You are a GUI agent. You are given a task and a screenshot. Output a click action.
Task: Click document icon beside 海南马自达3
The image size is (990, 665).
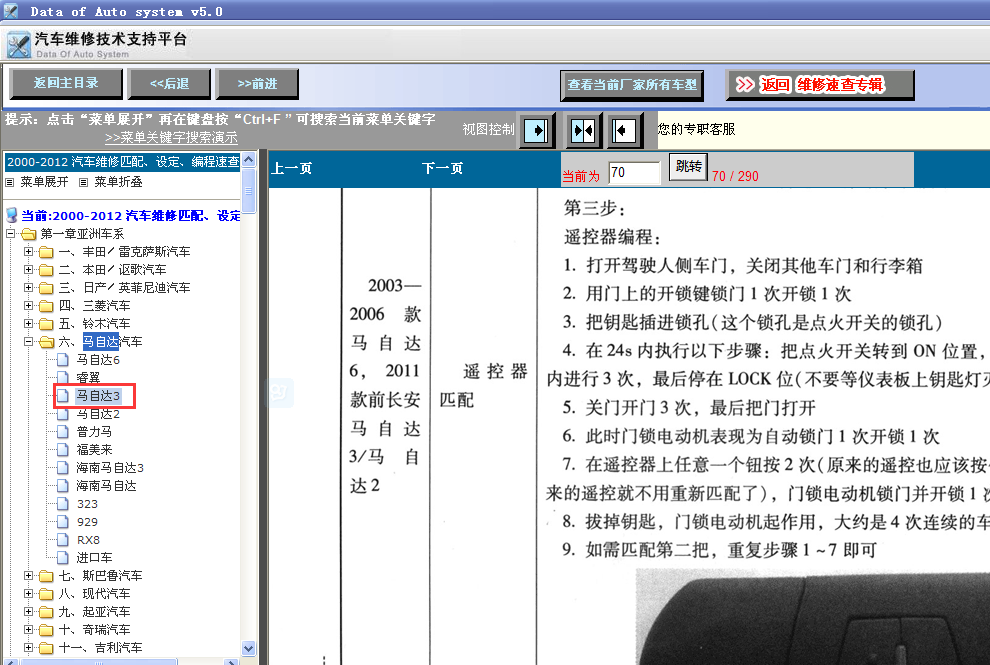[63, 468]
